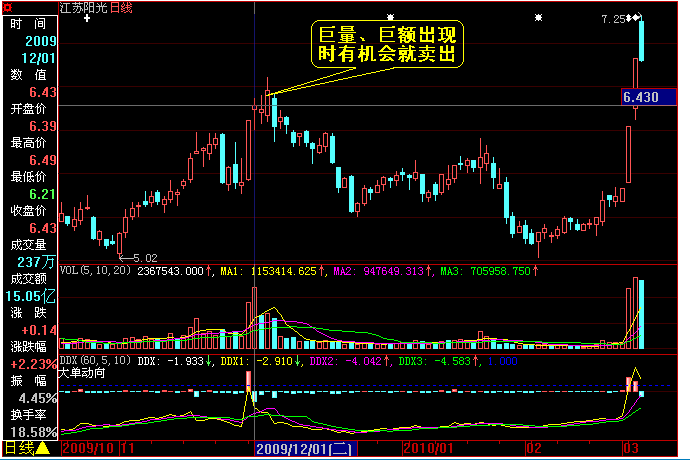This screenshot has width=690, height=461.
Task: Click the DDX3: -4.583 readout
Action: (435, 362)
